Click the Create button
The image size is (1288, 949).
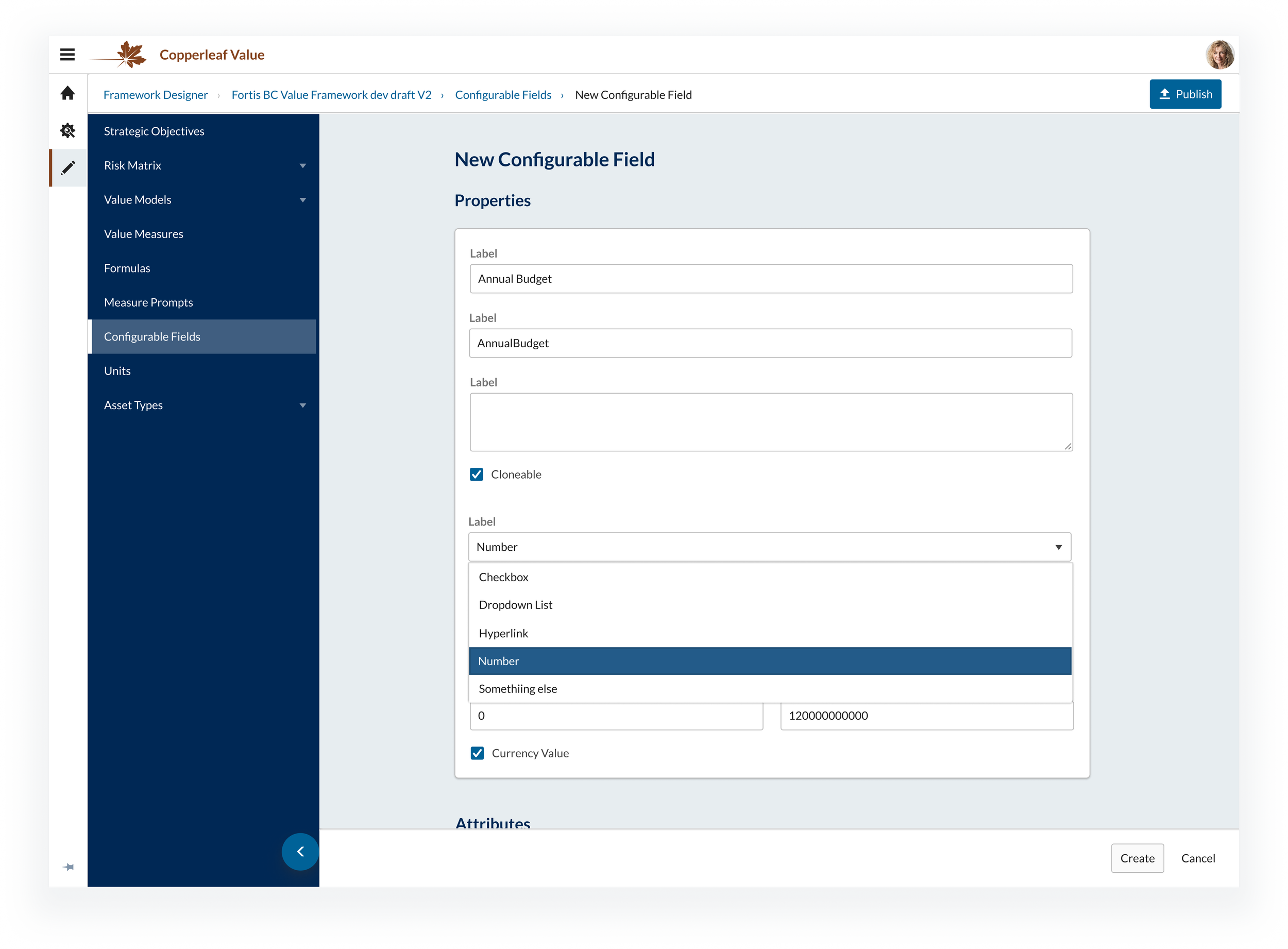pyautogui.click(x=1137, y=858)
